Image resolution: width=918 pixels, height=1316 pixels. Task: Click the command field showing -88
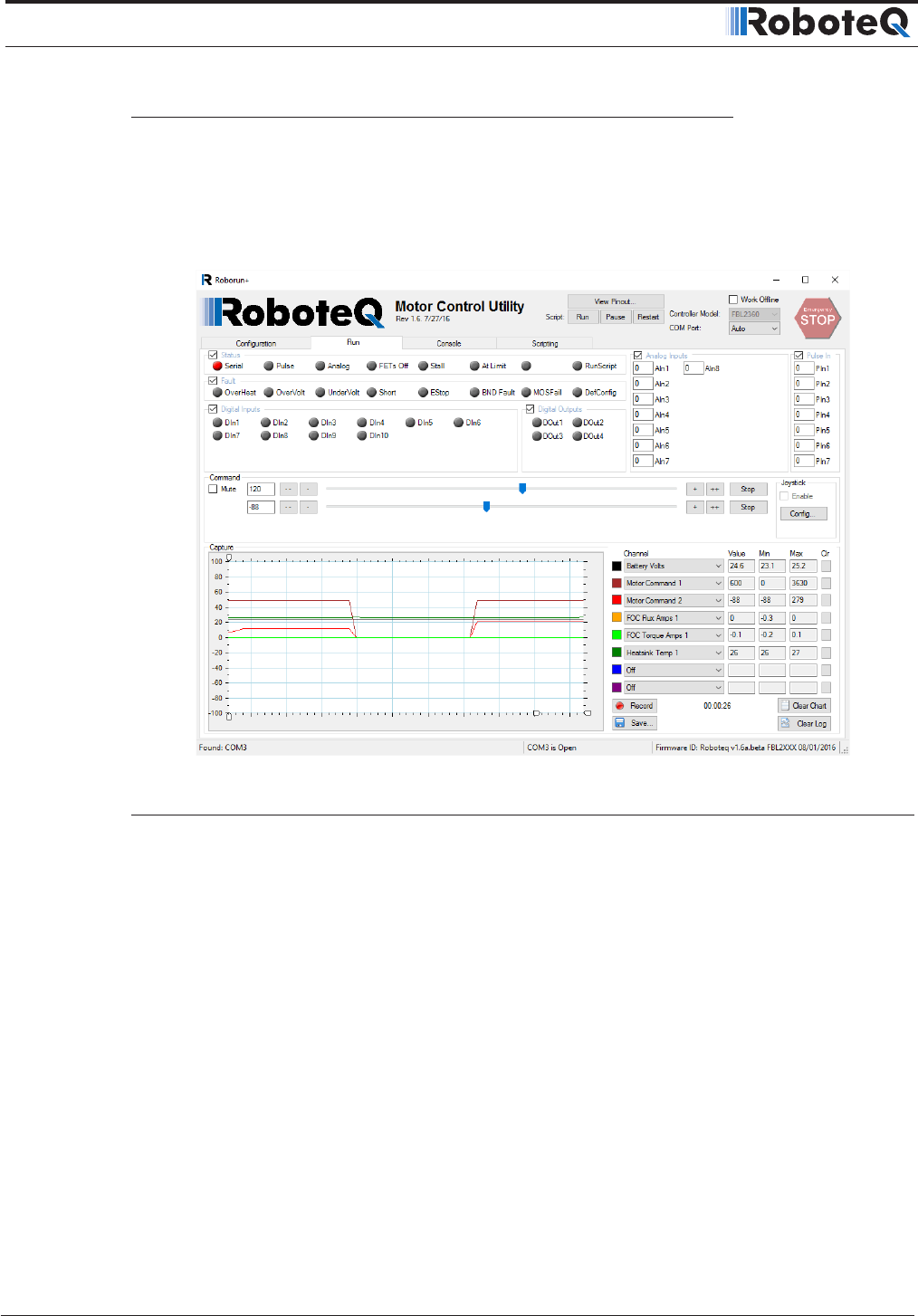click(261, 507)
